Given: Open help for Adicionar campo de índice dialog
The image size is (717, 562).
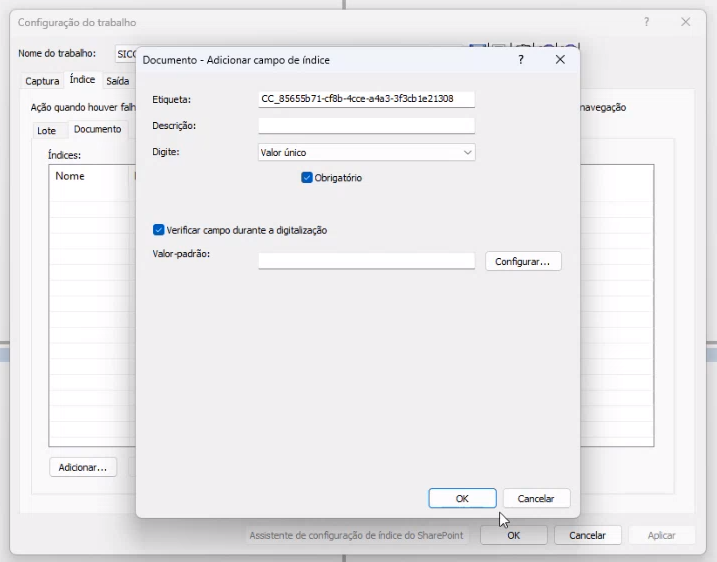Looking at the screenshot, I should (x=521, y=60).
